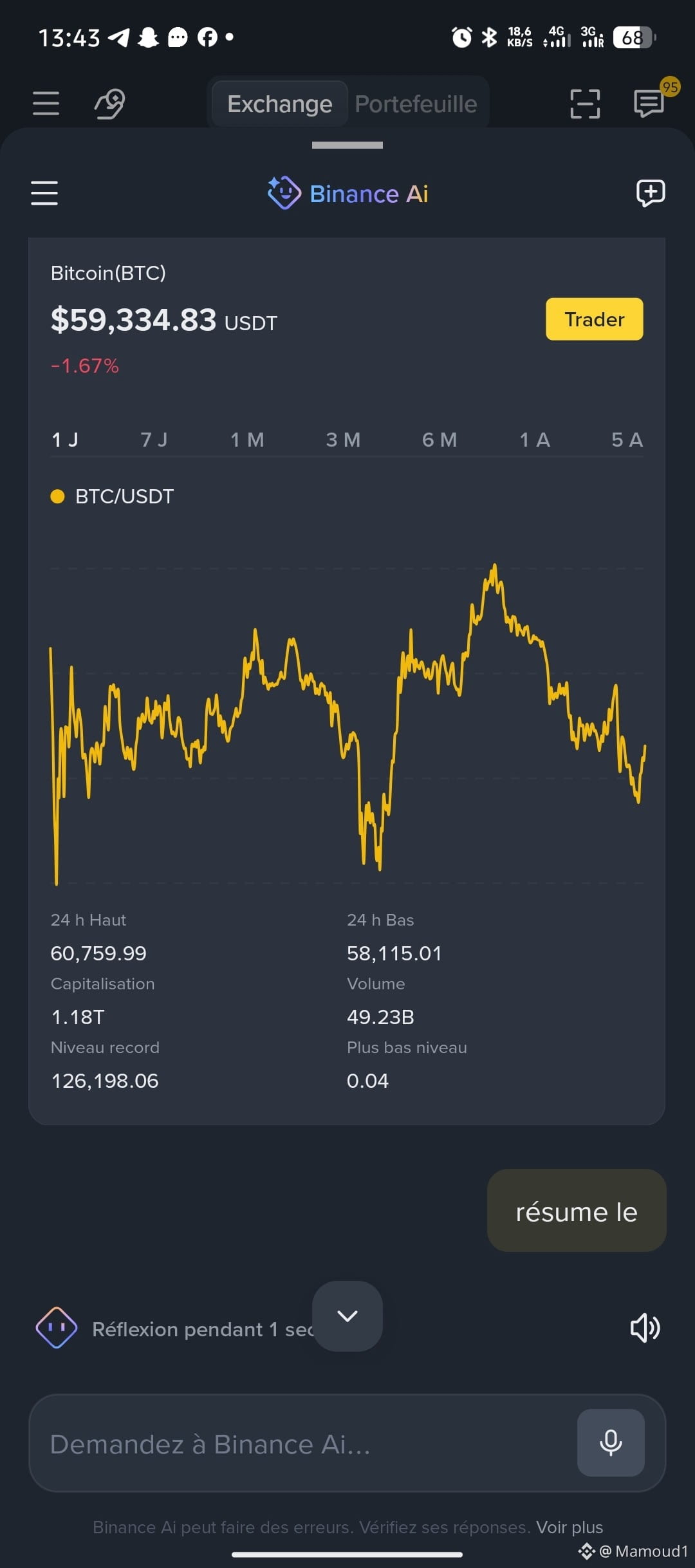The image size is (695, 1568).
Task: Open the top-left hamburger menu
Action: [46, 104]
